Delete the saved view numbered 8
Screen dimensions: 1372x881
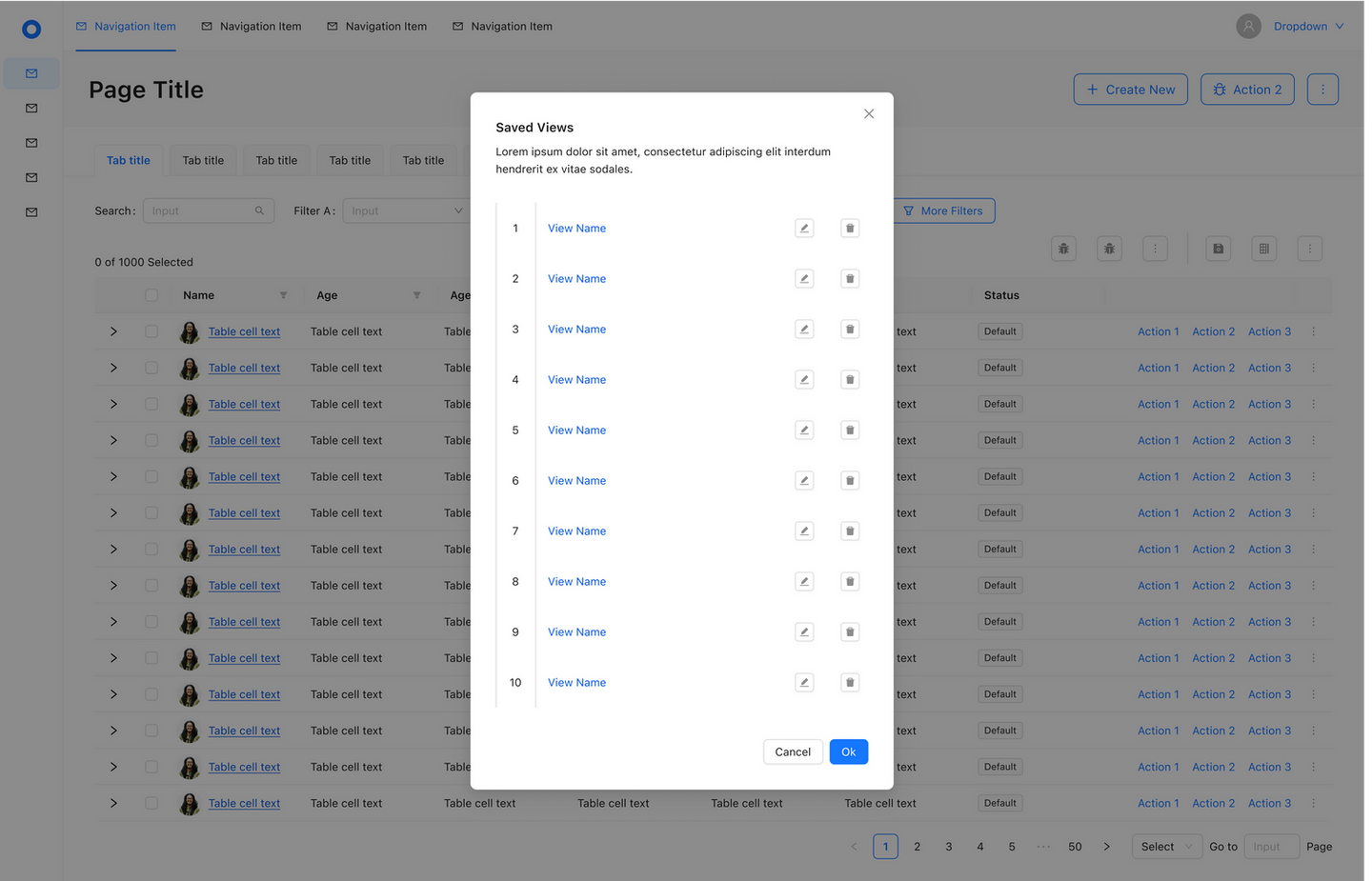850,582
